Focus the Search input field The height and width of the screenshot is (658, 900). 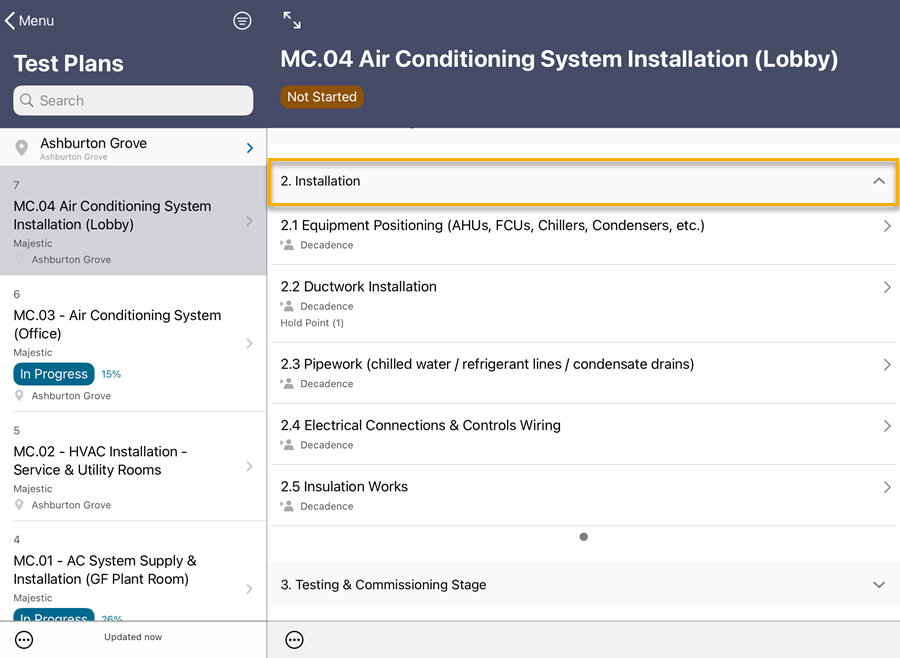coord(140,101)
